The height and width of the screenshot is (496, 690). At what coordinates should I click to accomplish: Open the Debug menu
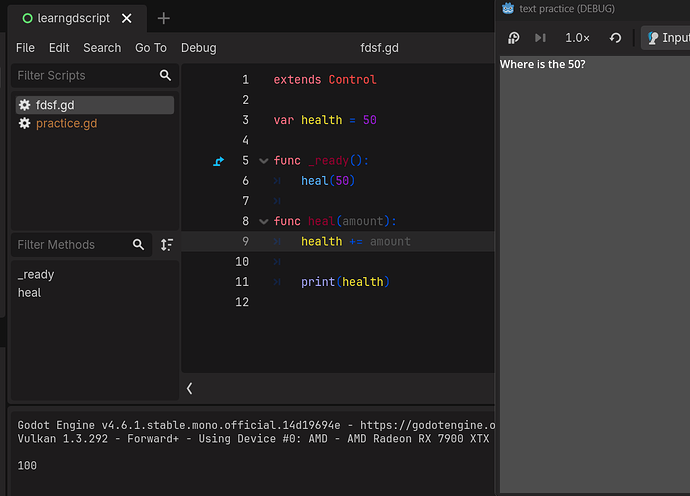[x=198, y=48]
